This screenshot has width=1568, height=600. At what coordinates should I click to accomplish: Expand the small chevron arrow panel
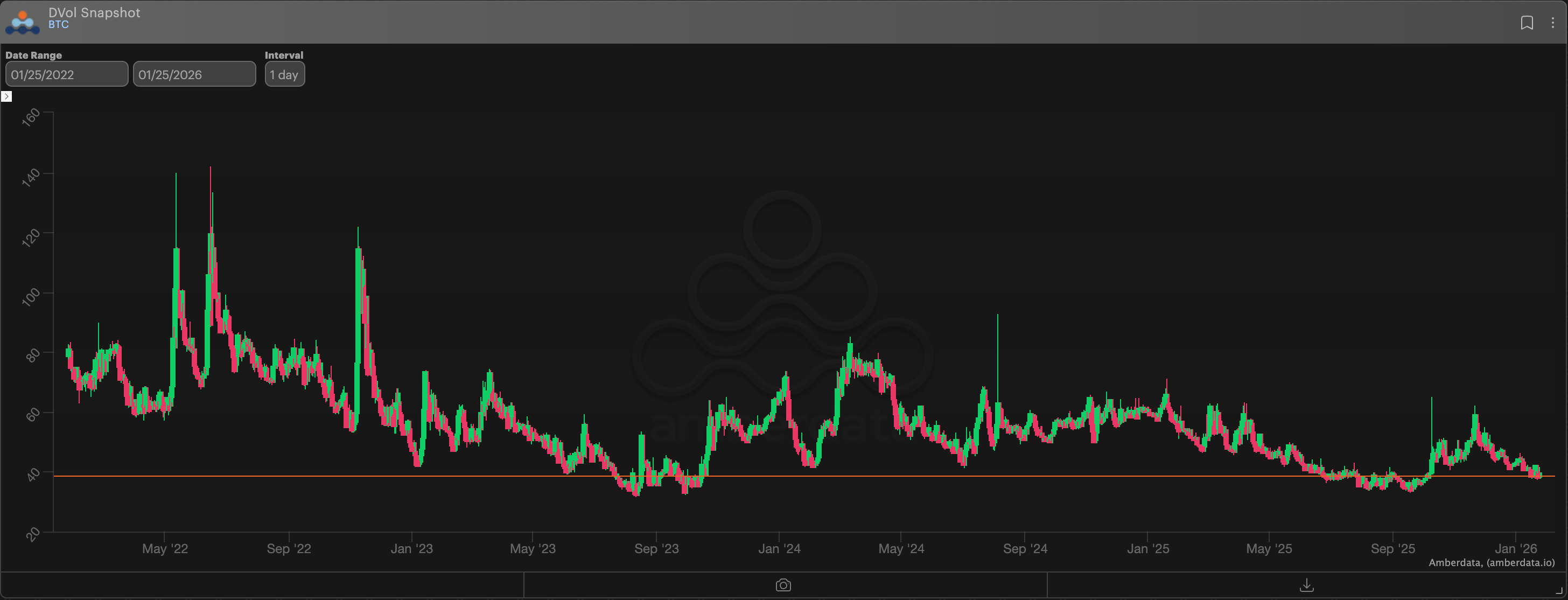point(6,96)
